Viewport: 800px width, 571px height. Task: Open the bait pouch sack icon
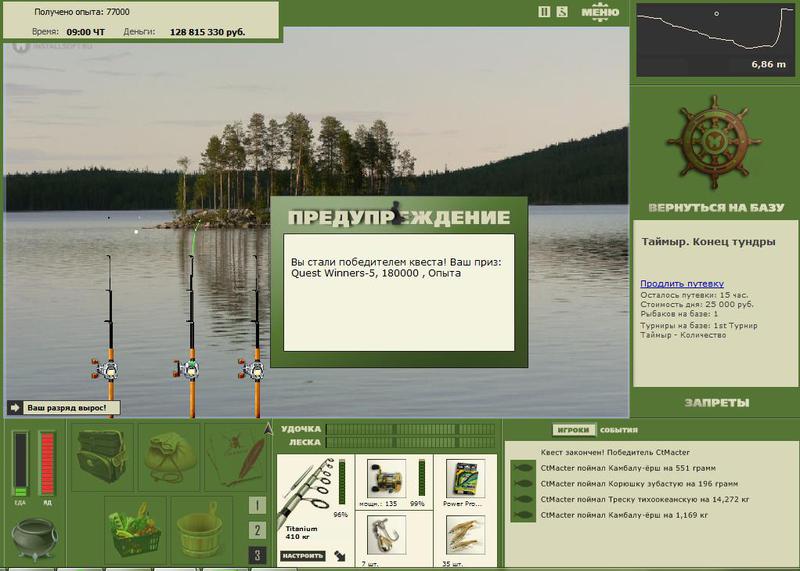pos(169,456)
